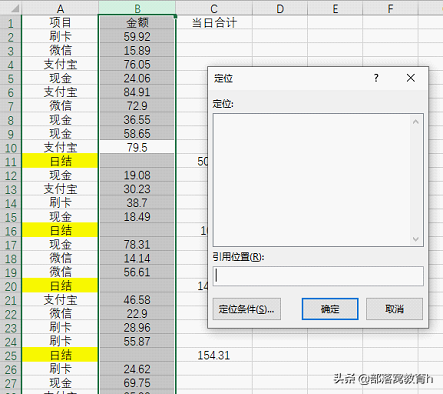
Task: Click the 定位条件(S)... button
Action: tap(247, 309)
